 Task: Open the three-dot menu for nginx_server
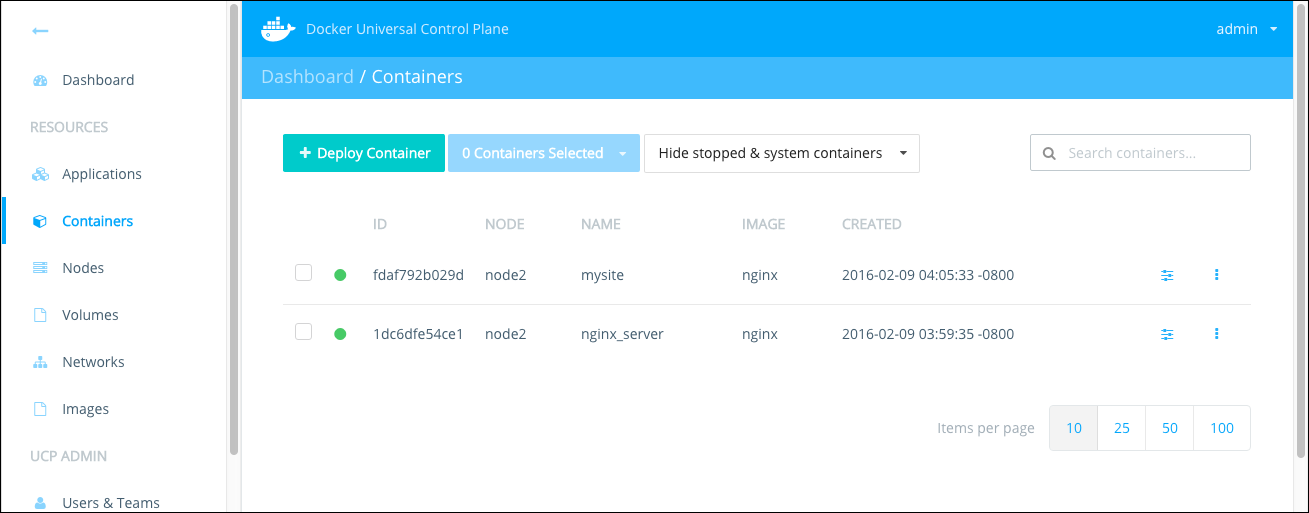coord(1216,334)
